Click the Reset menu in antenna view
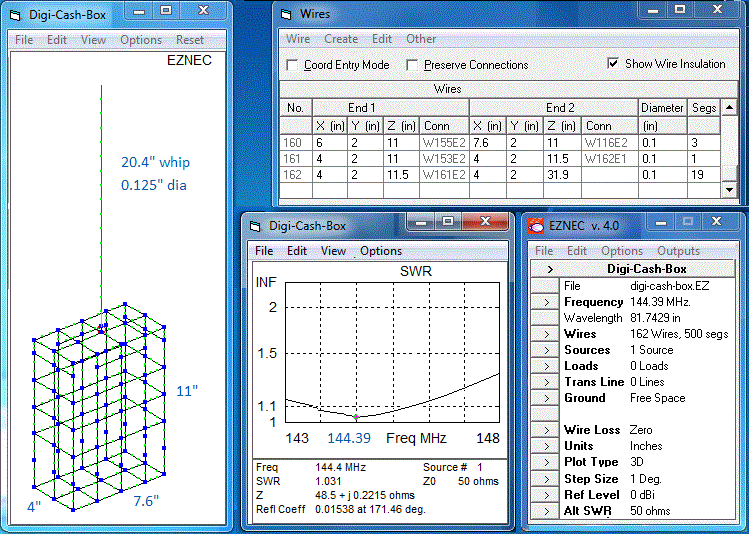 (x=189, y=40)
